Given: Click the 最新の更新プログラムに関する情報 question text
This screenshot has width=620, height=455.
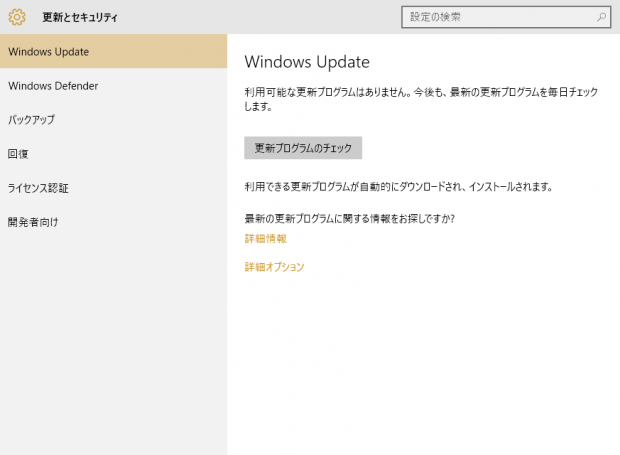Looking at the screenshot, I should [350, 218].
